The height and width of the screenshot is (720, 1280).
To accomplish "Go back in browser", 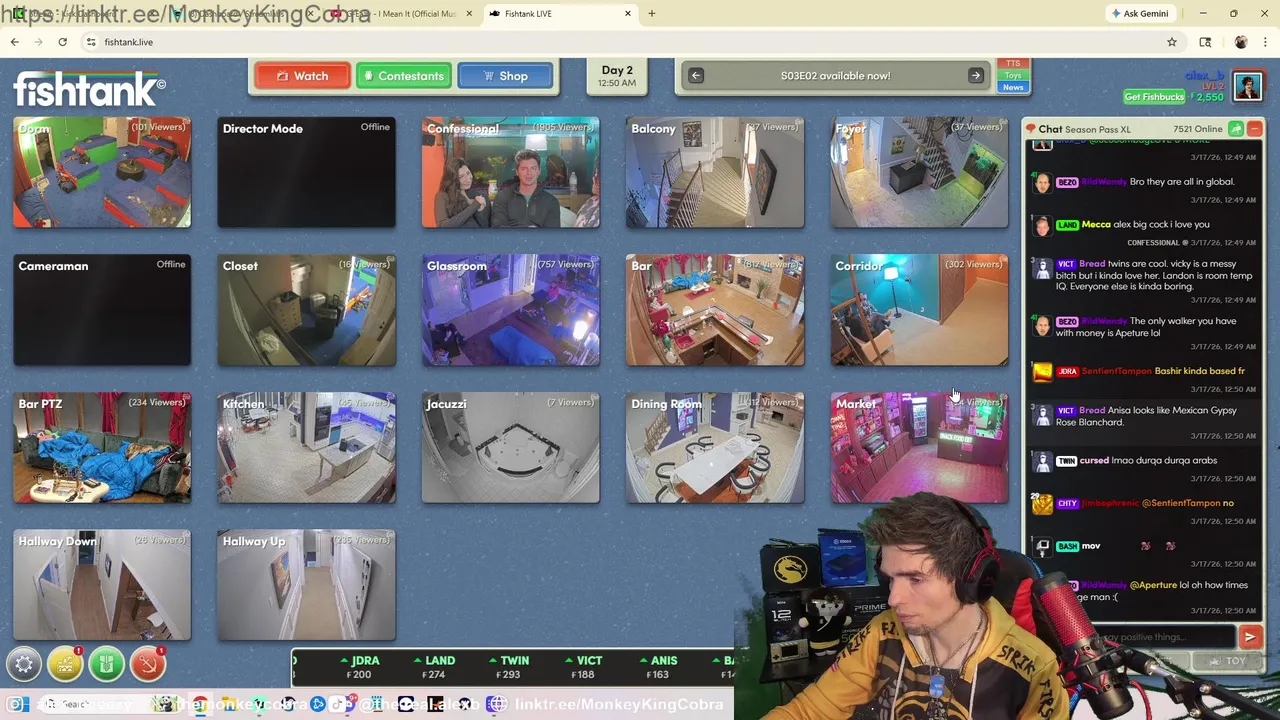I will point(14,42).
